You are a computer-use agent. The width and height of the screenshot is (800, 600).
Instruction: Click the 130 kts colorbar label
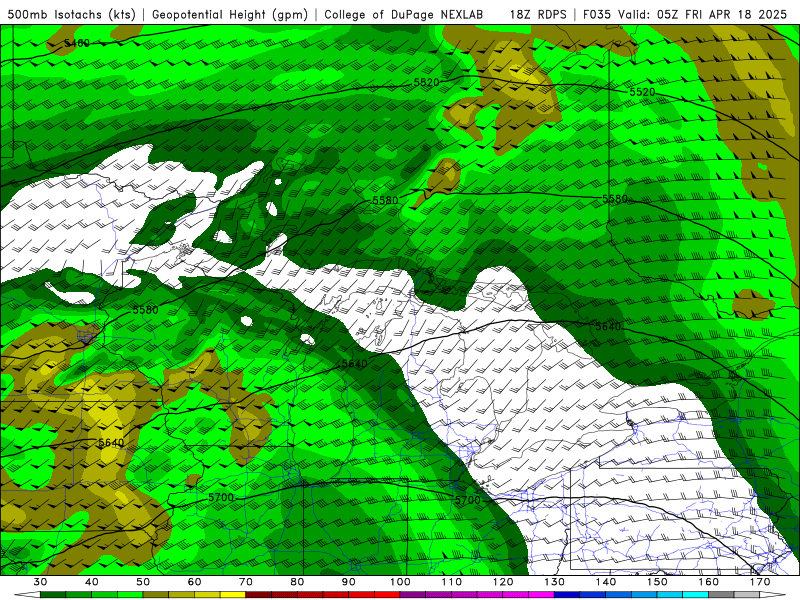point(555,582)
